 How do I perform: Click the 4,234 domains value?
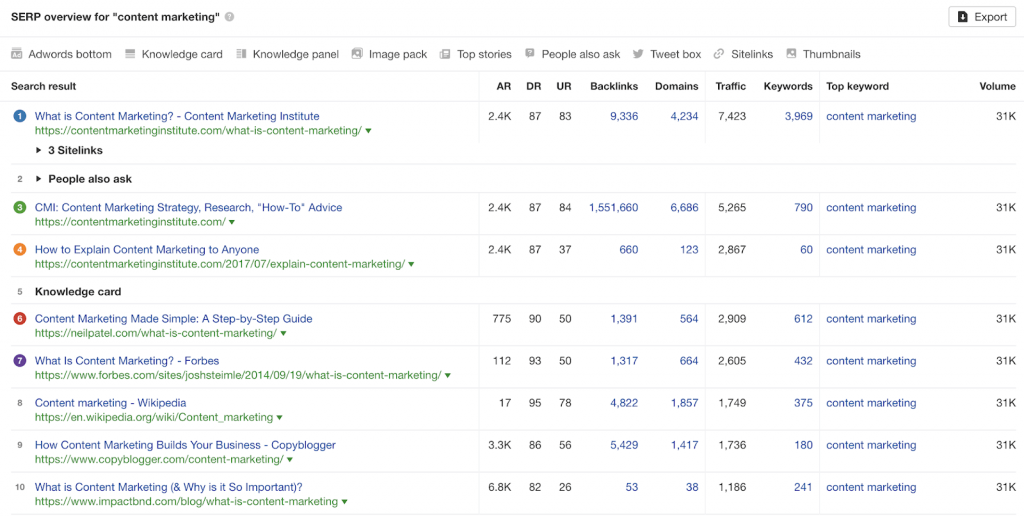coord(684,116)
